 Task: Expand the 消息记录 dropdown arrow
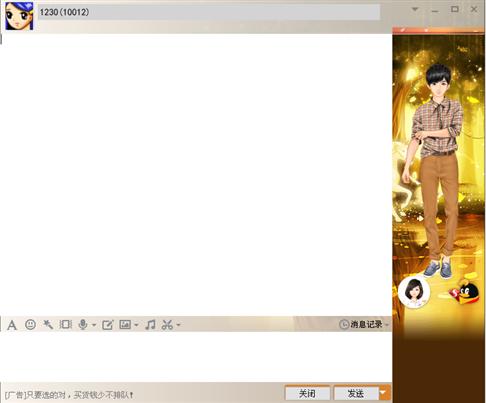(387, 325)
